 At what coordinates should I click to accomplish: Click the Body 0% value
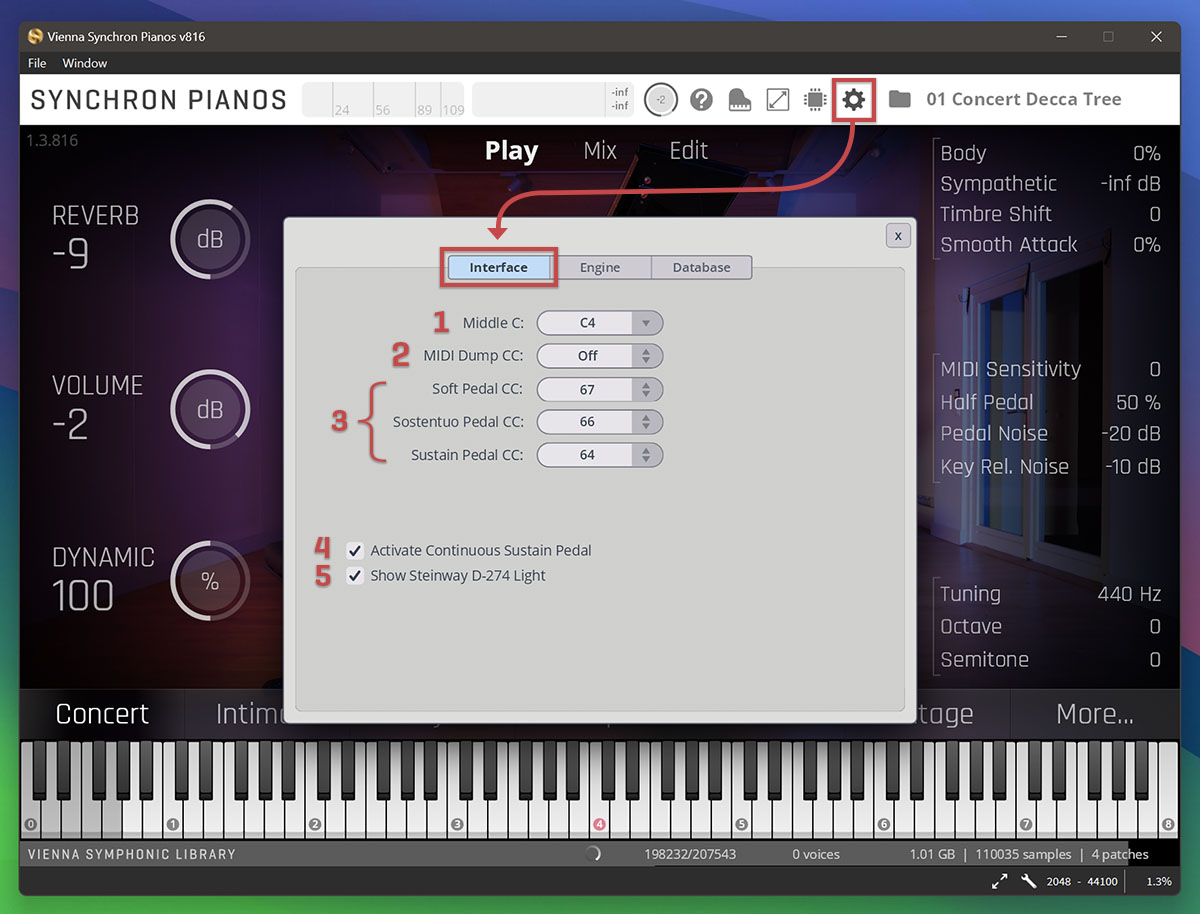(1146, 153)
